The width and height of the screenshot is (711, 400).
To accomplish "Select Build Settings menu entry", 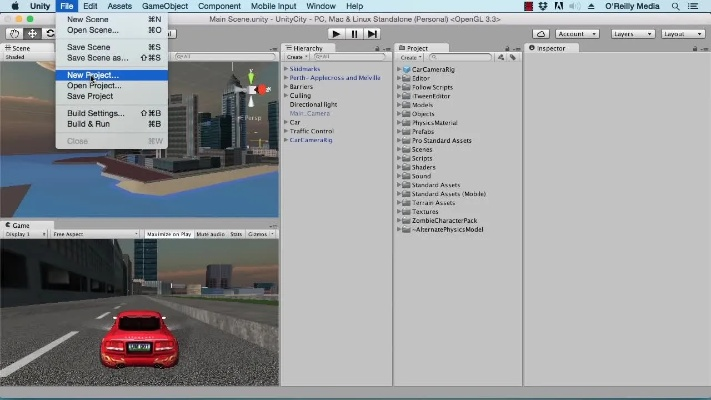I will tap(95, 113).
